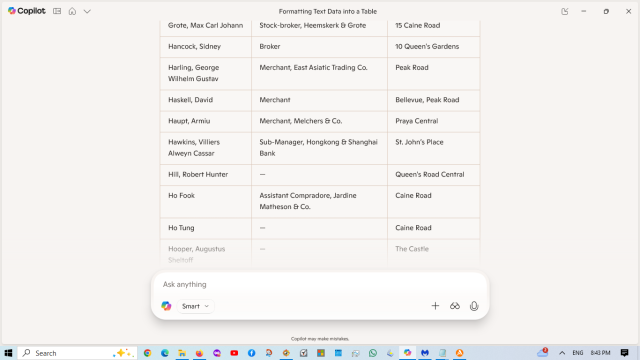
Task: Click the plus icon to add attachment
Action: pos(435,306)
